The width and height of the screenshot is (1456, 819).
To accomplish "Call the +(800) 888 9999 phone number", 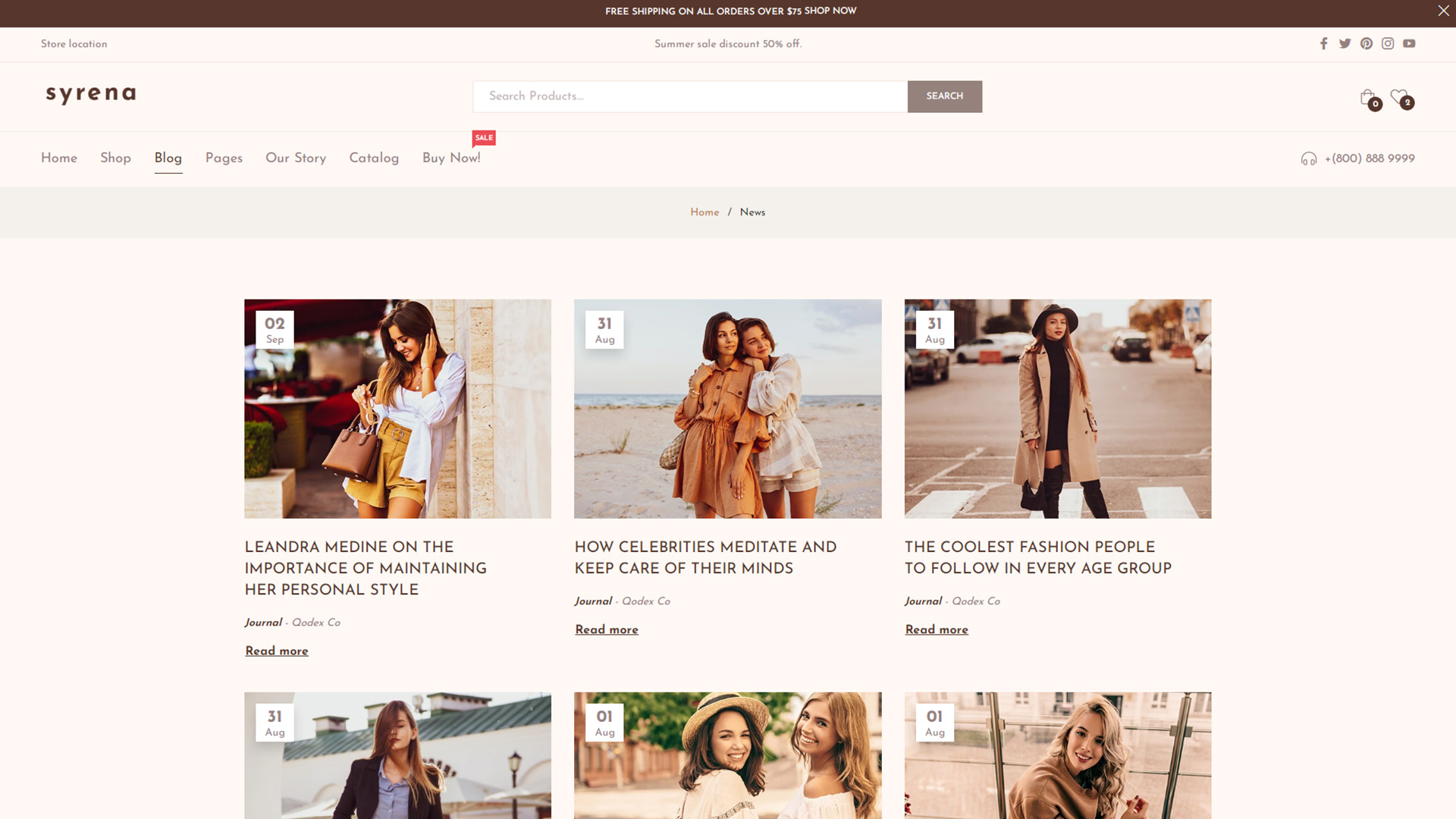I will point(1370,158).
